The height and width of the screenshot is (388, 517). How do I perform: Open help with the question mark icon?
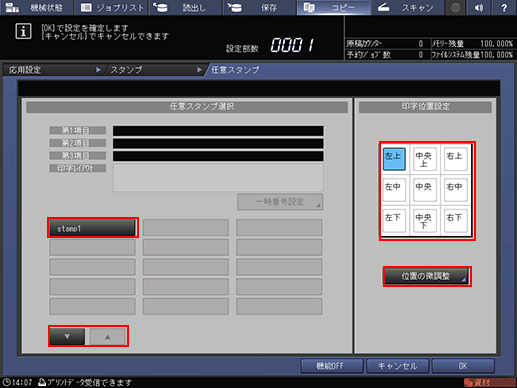[x=504, y=7]
